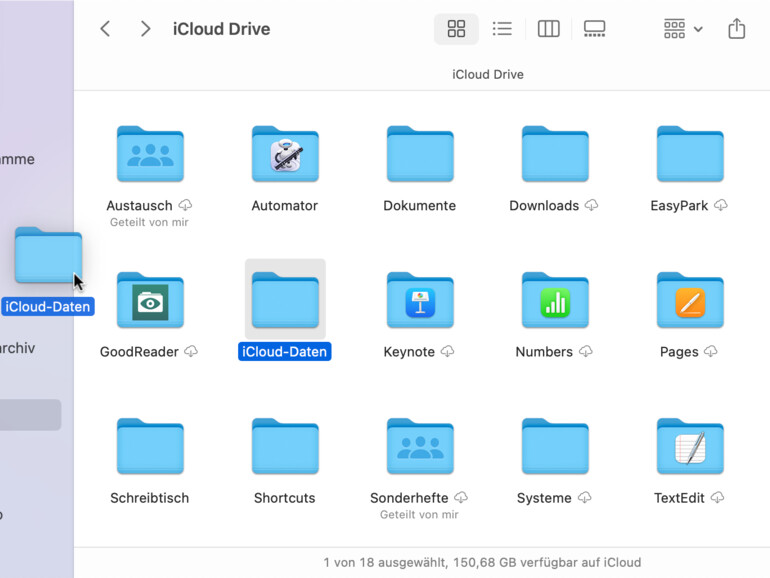
Task: Select the Shortcuts folder icon
Action: [x=285, y=446]
